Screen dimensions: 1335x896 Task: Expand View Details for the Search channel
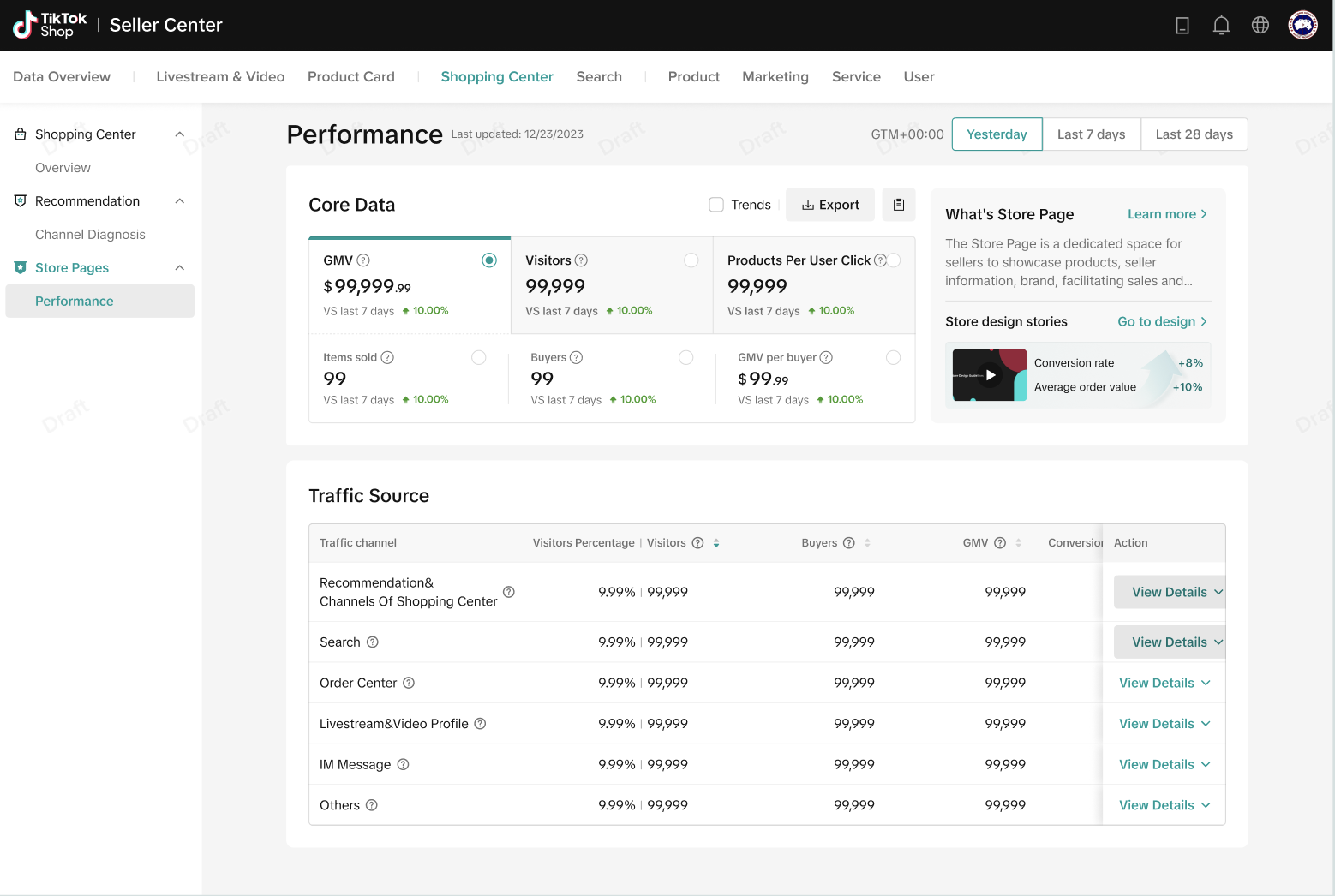click(1169, 642)
